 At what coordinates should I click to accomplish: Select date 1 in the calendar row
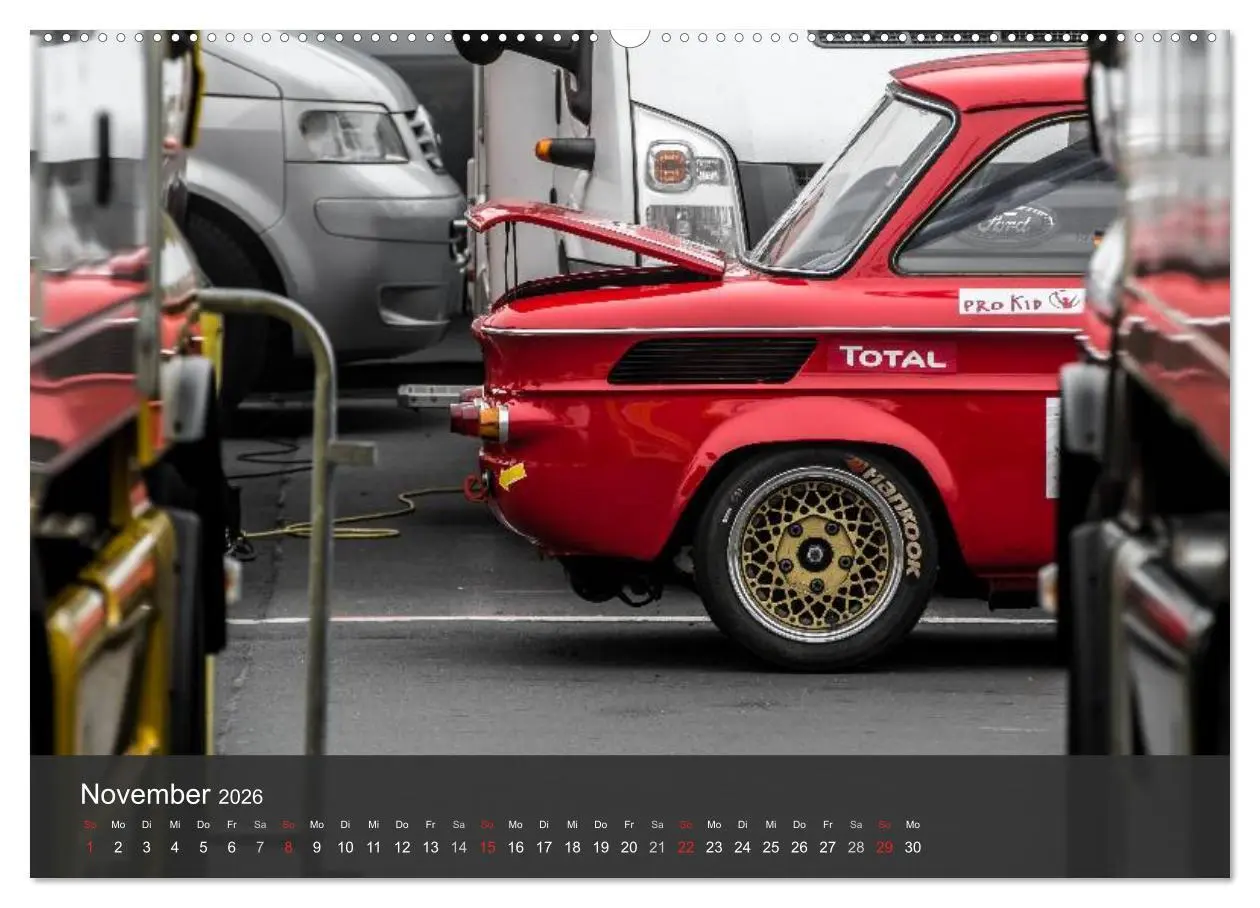[90, 847]
